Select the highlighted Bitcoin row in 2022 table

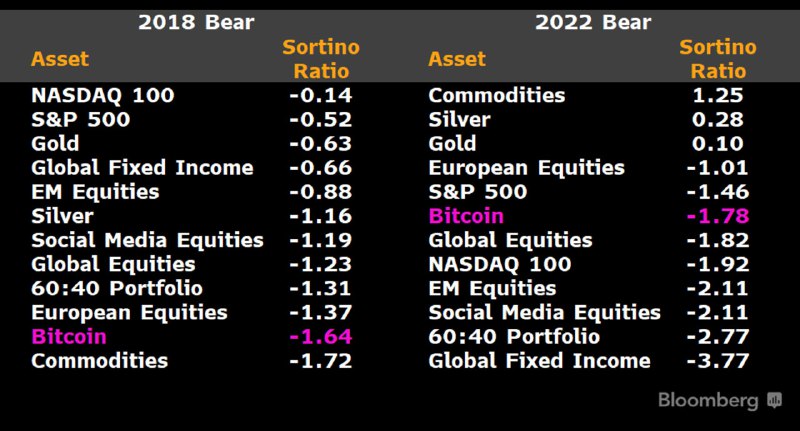466,216
